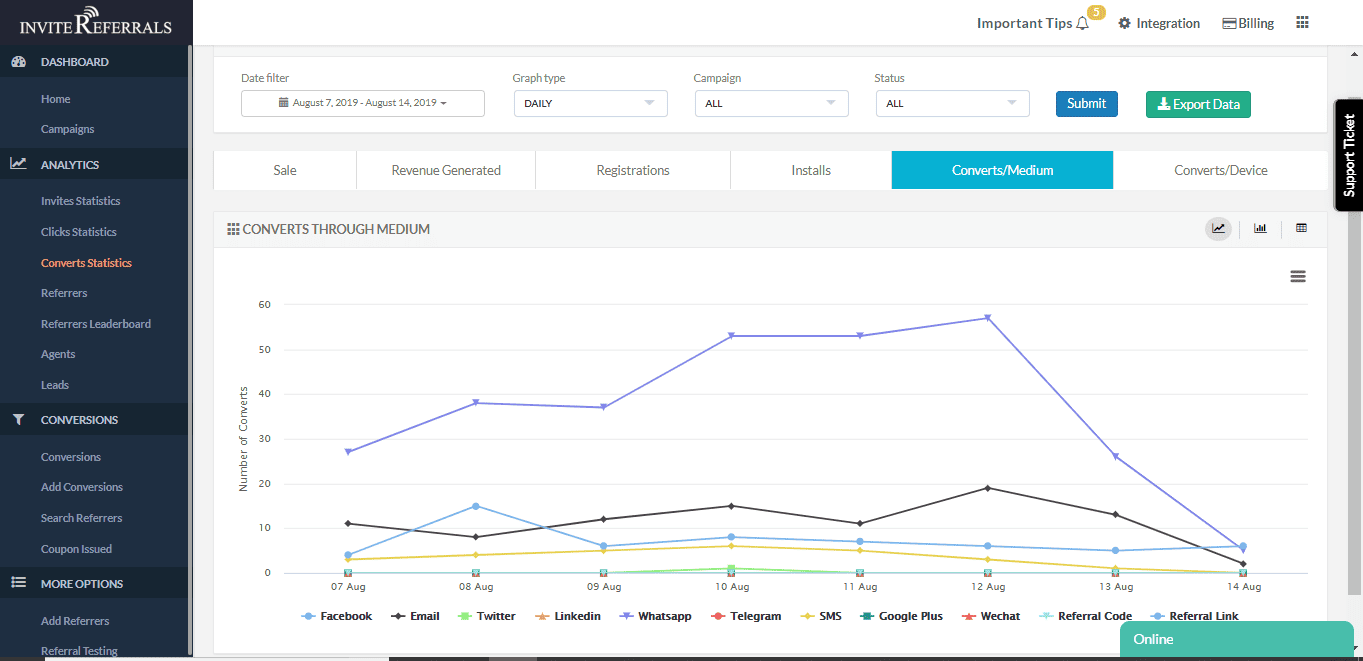1363x661 pixels.
Task: Open Billing card icon link
Action: click(x=1230, y=24)
